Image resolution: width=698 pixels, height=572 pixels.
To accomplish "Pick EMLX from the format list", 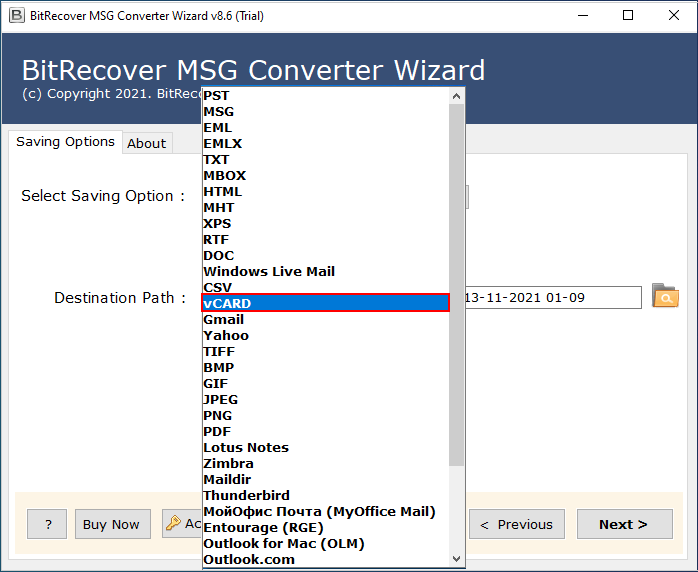I will coord(326,144).
